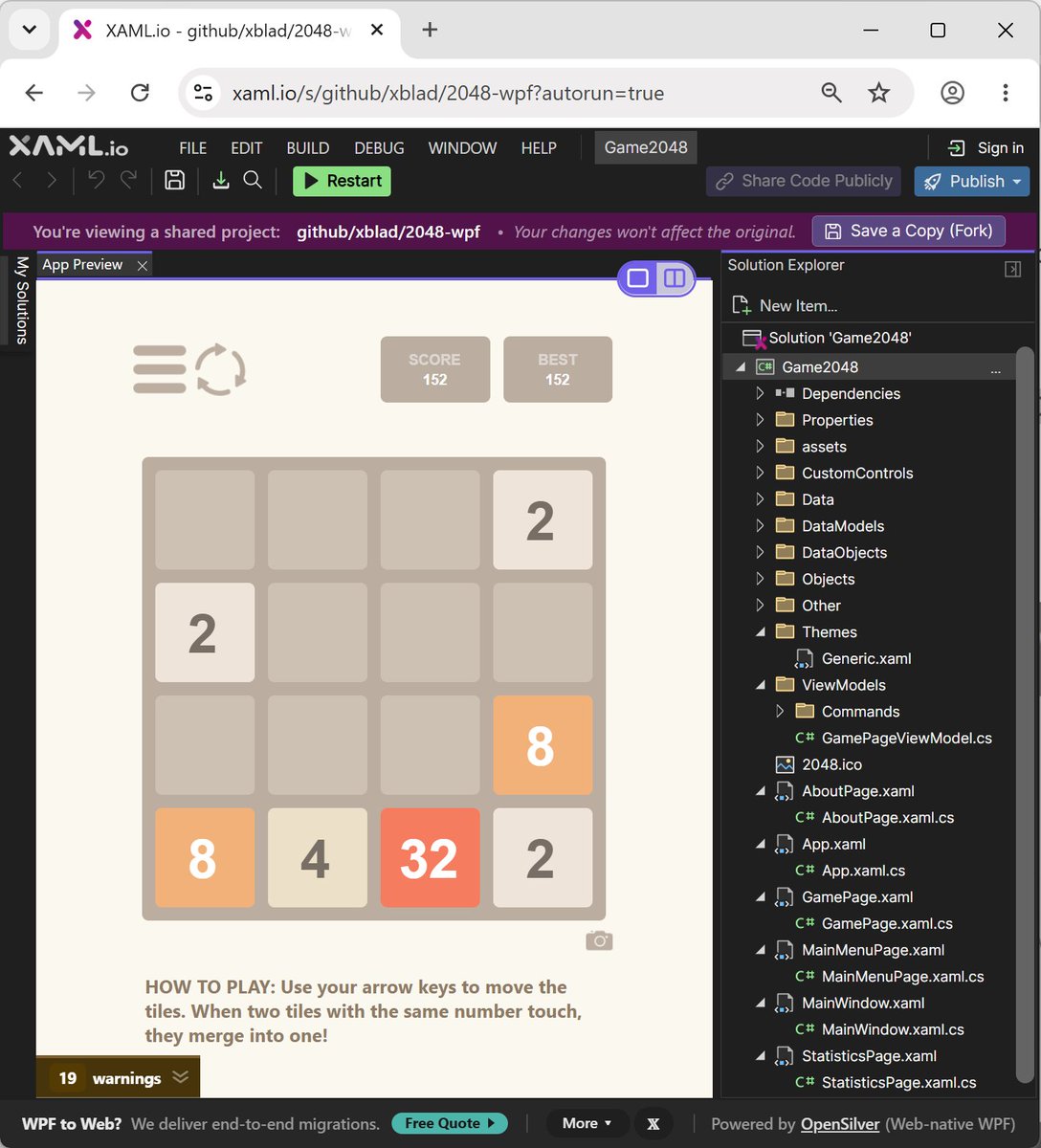Select single-pane layout toggle icon
The image size is (1041, 1148).
(638, 278)
